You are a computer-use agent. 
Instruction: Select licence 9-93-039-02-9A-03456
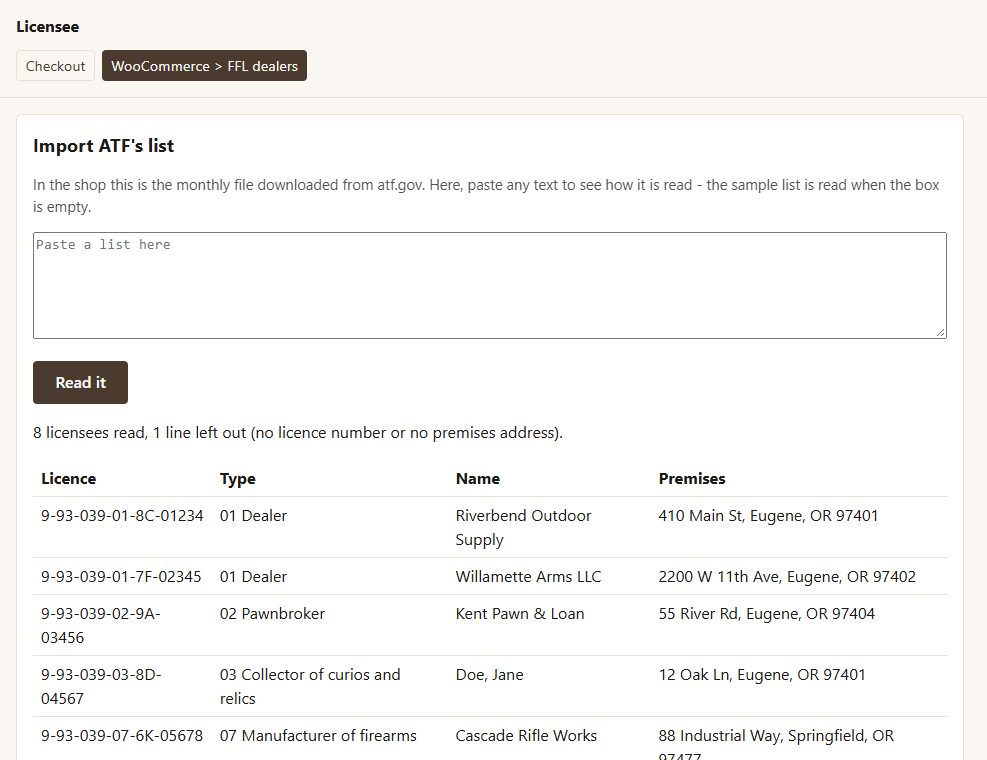pyautogui.click(x=101, y=625)
